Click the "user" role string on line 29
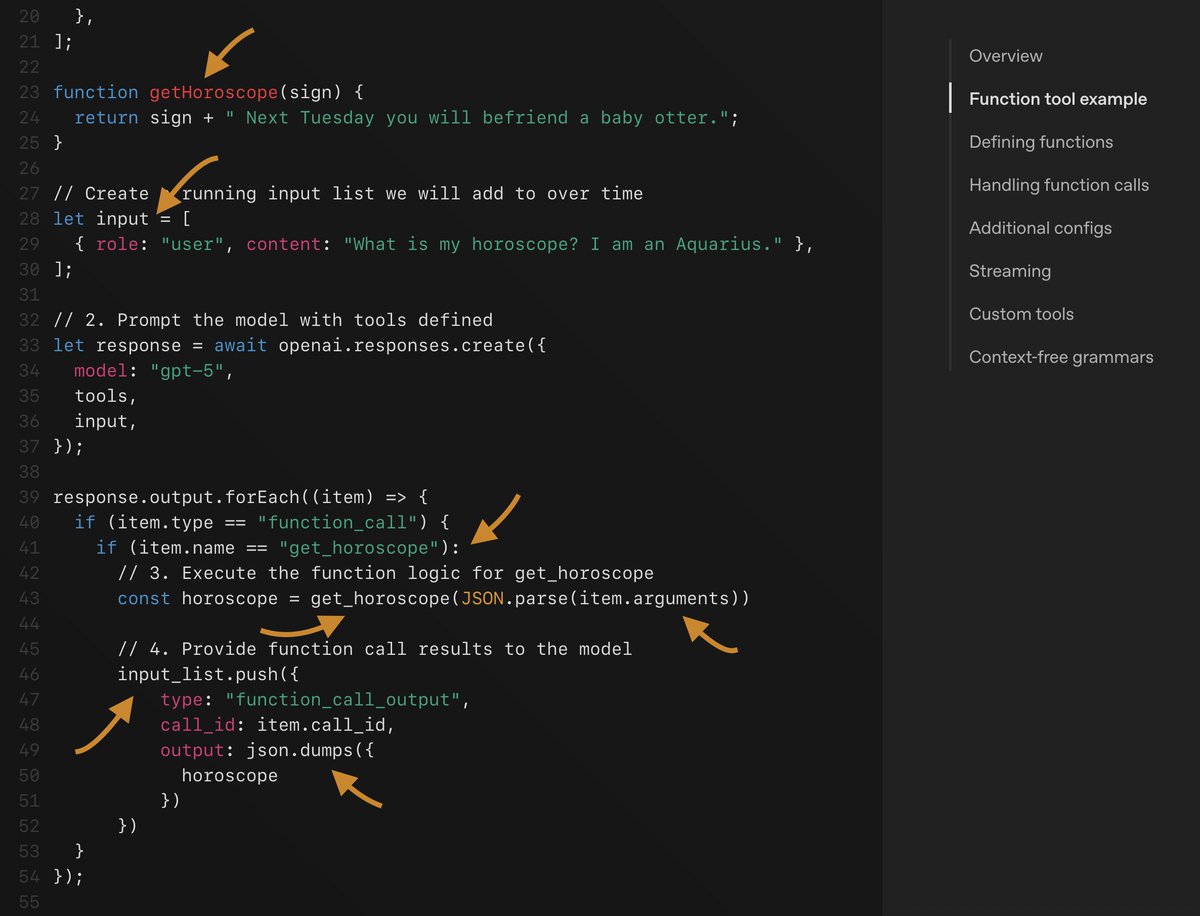The height and width of the screenshot is (916, 1200). [192, 244]
